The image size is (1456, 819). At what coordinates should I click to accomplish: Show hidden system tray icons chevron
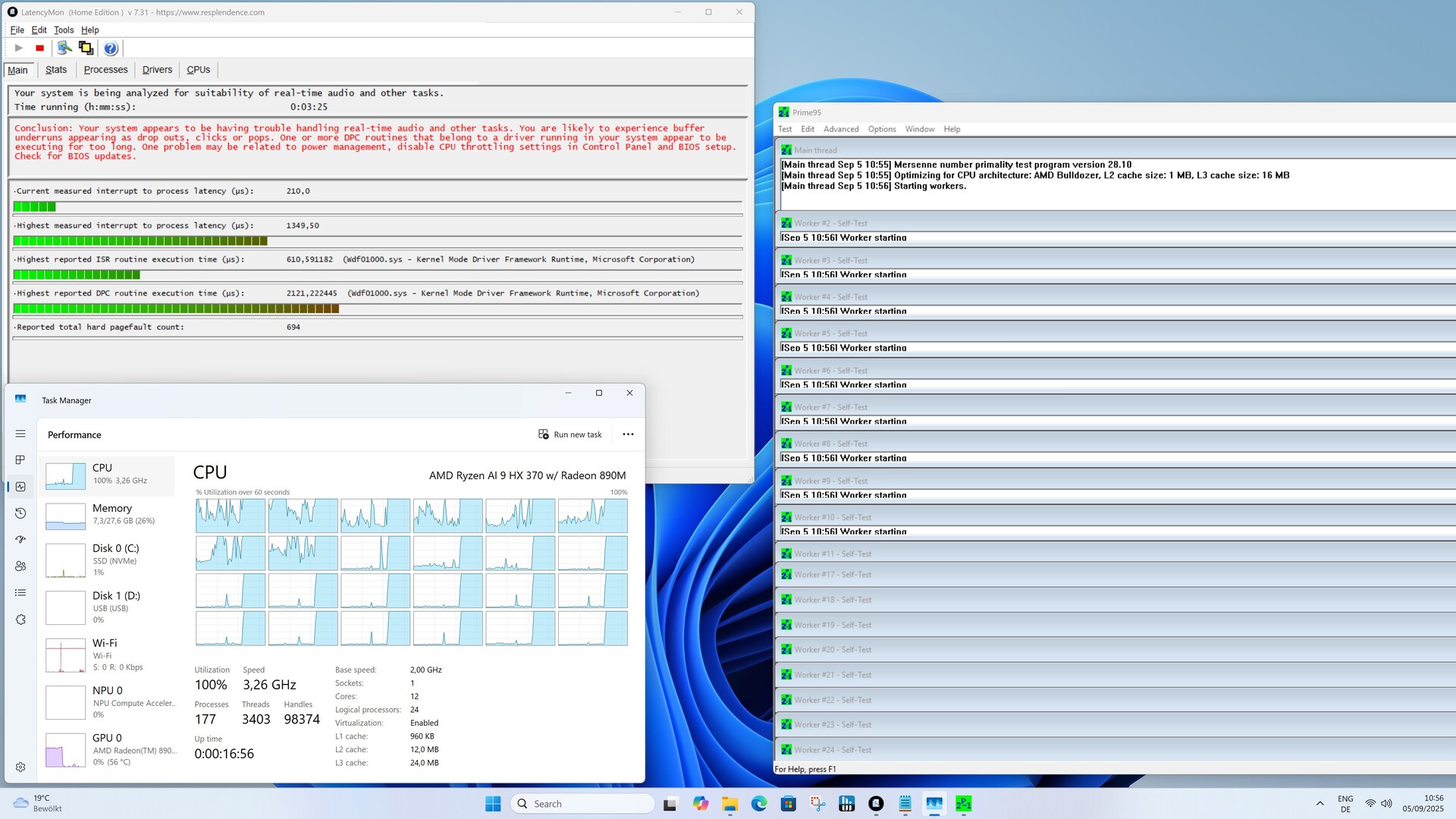coord(1320,804)
